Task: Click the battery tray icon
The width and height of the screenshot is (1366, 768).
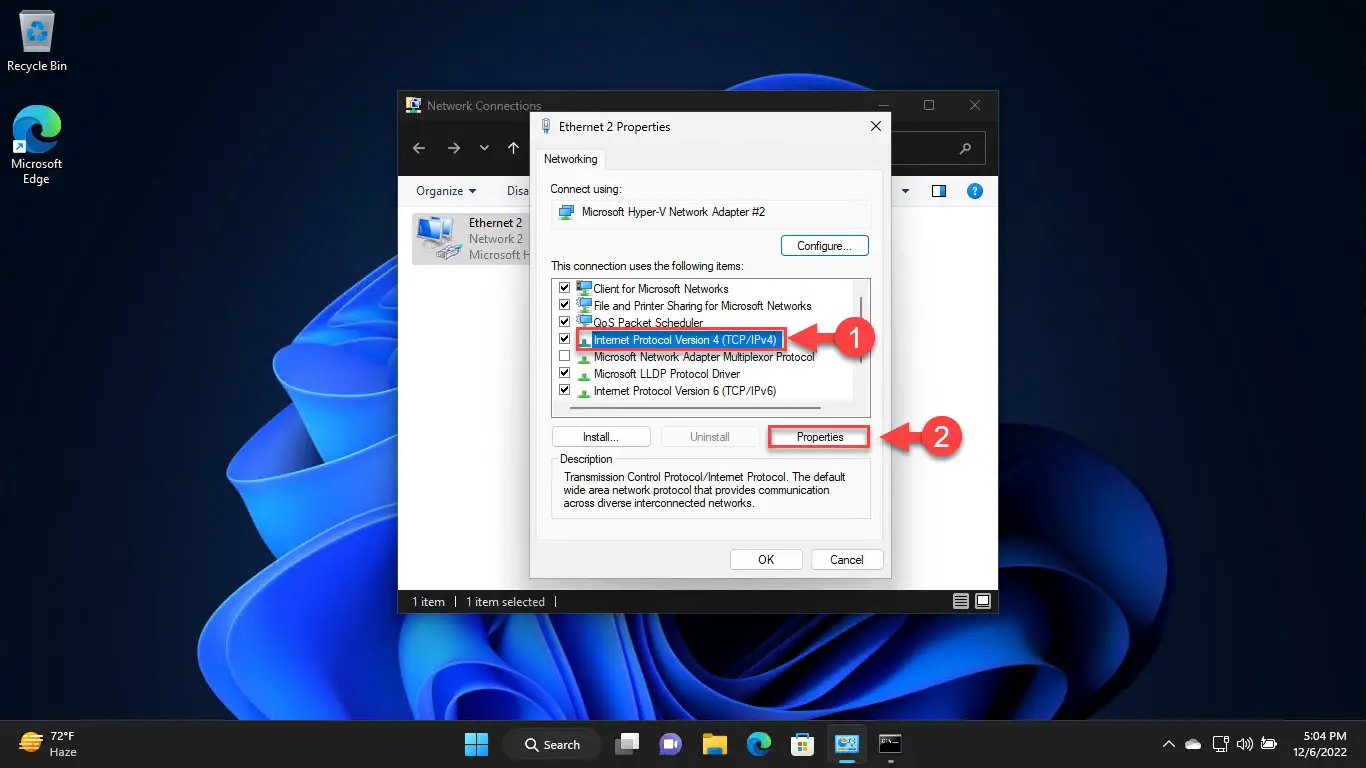Action: pyautogui.click(x=1269, y=744)
